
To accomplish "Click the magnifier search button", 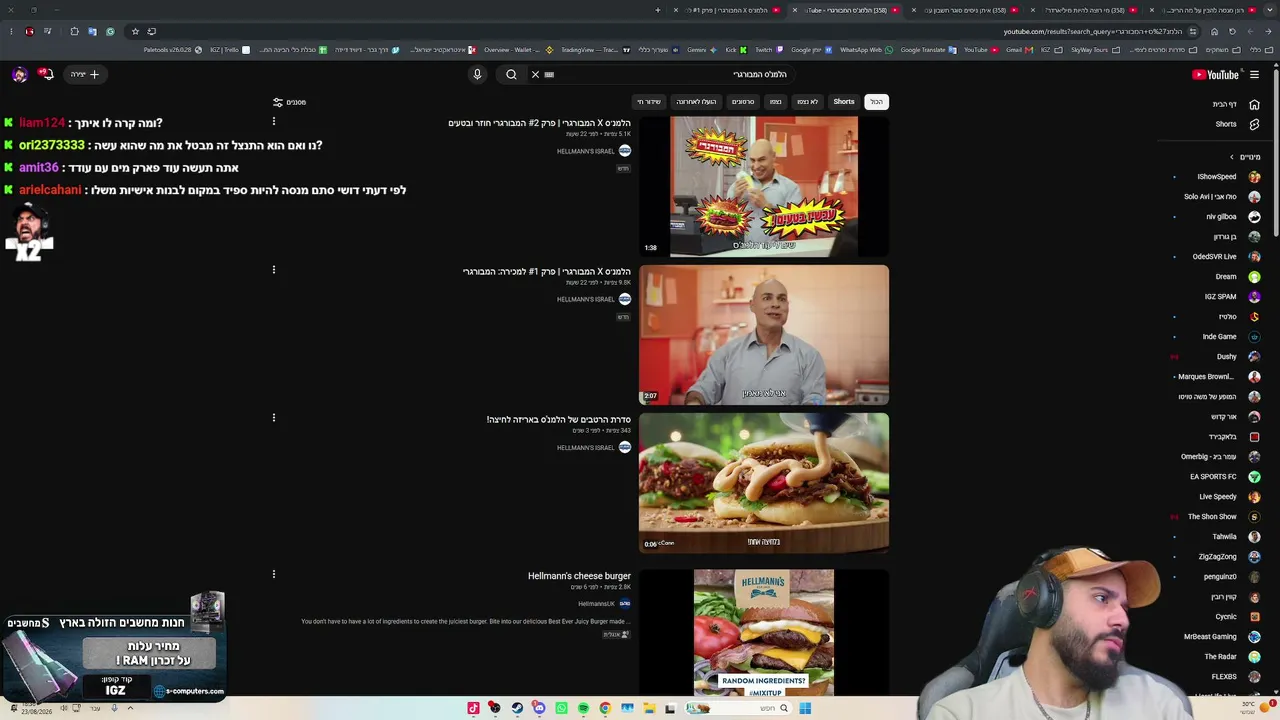I will click(511, 74).
